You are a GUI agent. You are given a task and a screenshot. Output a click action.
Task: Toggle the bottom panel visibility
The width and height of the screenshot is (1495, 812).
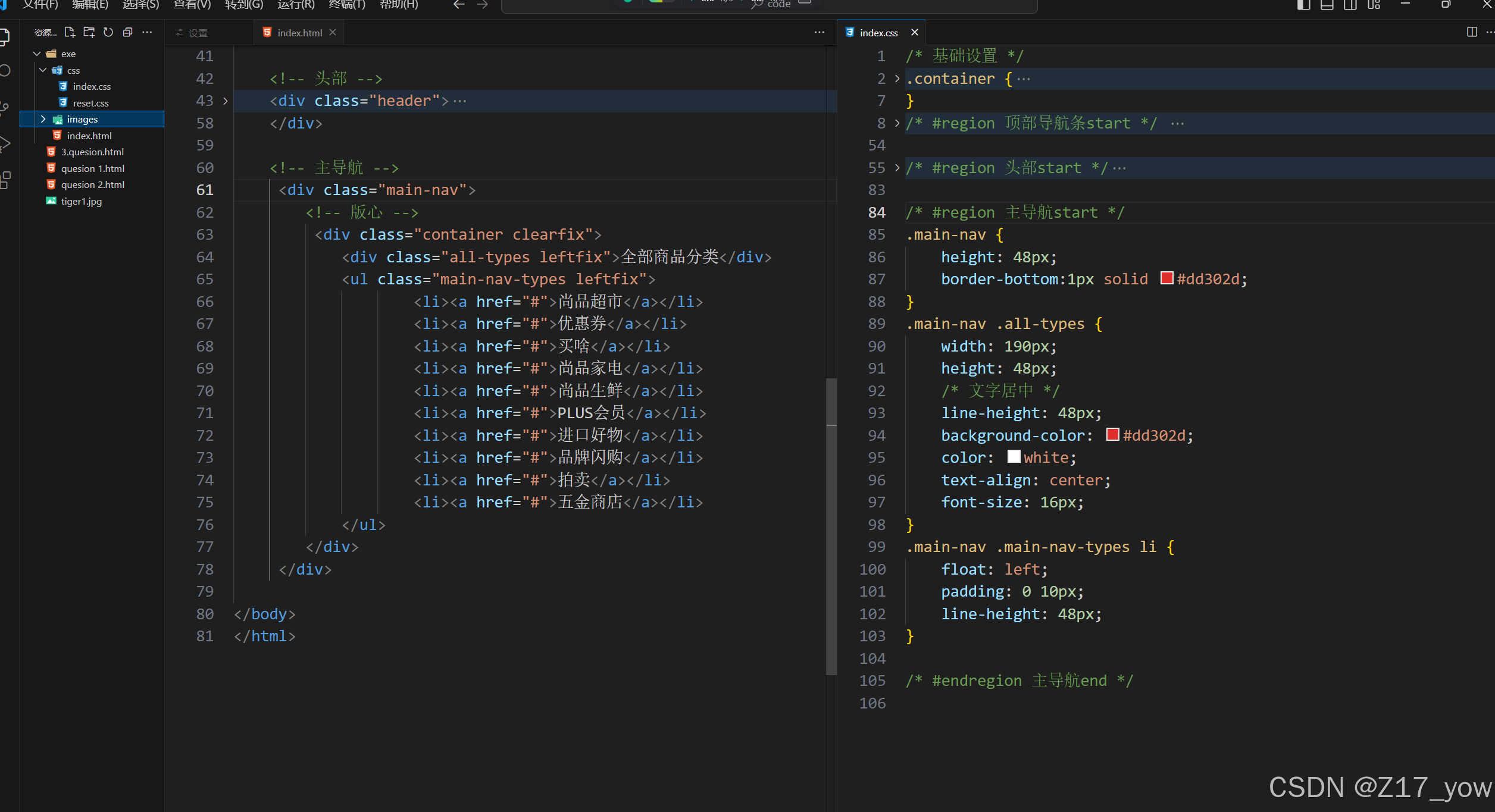pos(1327,5)
